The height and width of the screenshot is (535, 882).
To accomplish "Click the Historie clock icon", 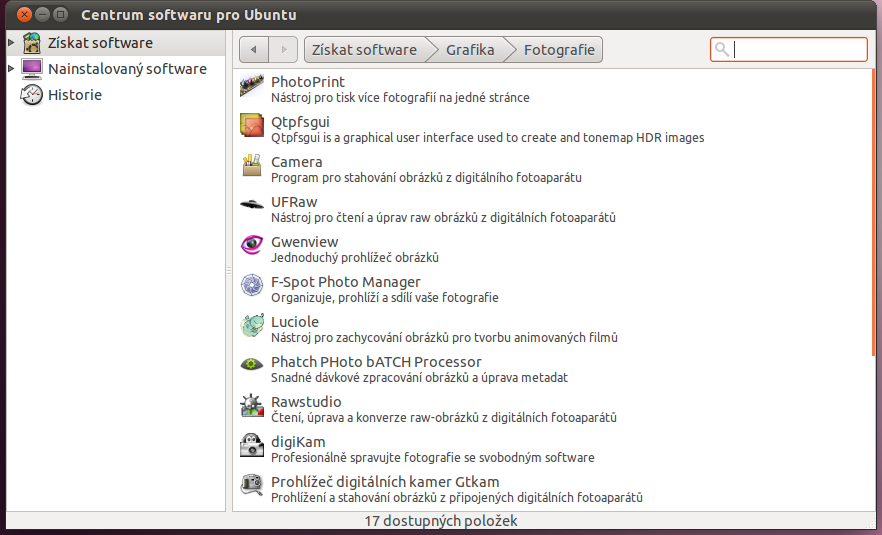I will (x=32, y=95).
